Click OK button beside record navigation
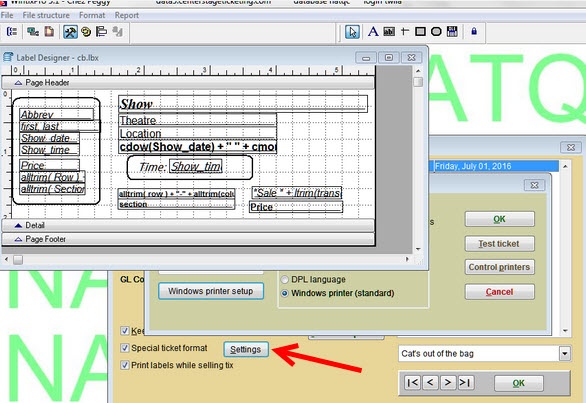 point(519,383)
